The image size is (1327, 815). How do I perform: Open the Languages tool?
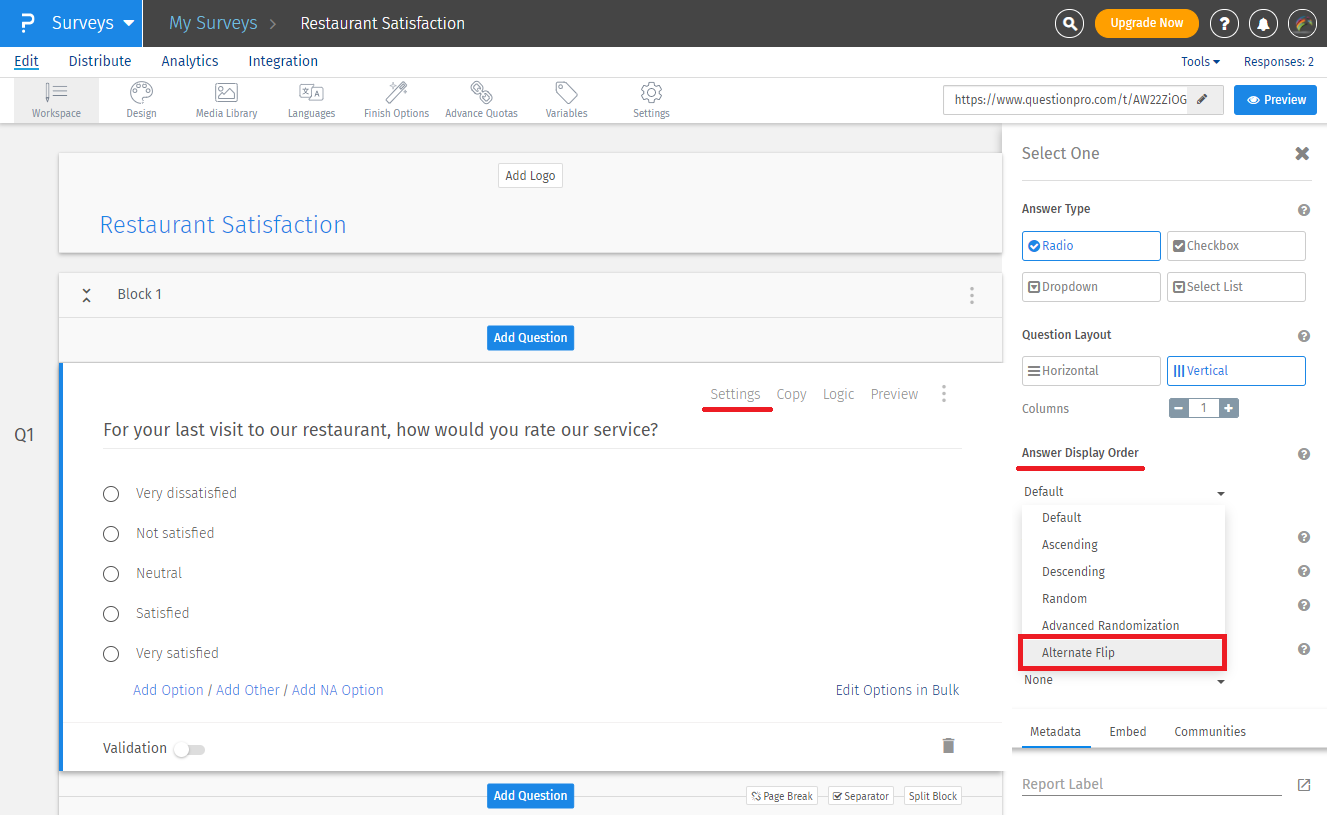(311, 93)
